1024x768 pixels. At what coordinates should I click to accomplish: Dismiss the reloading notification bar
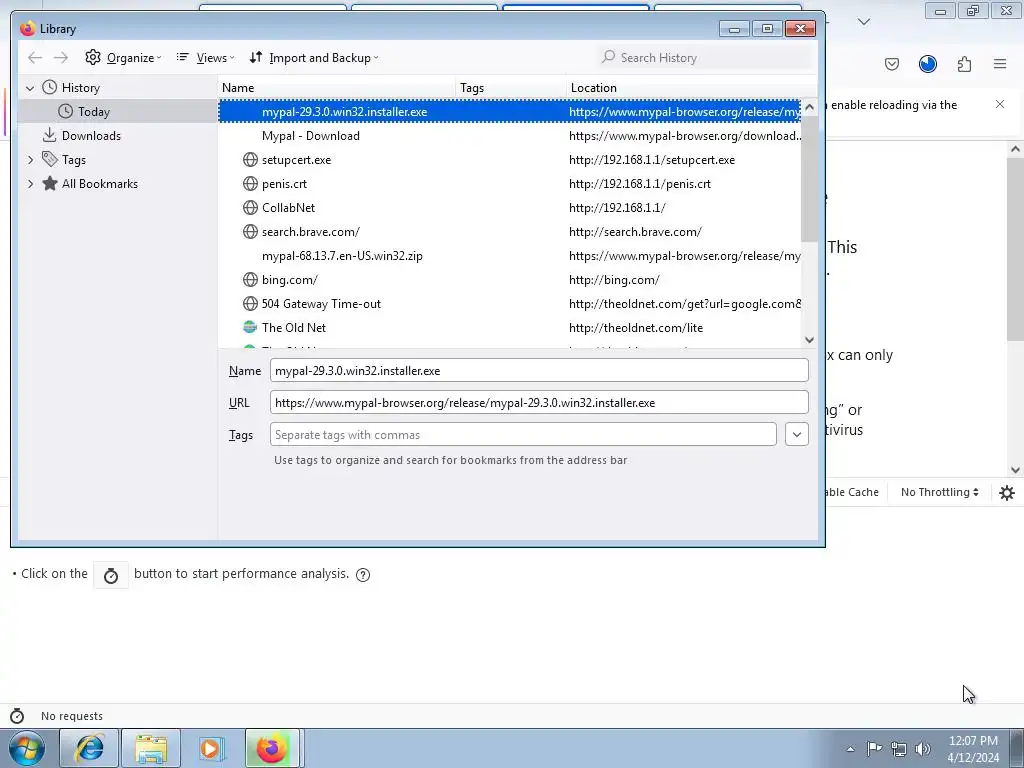(x=1000, y=104)
